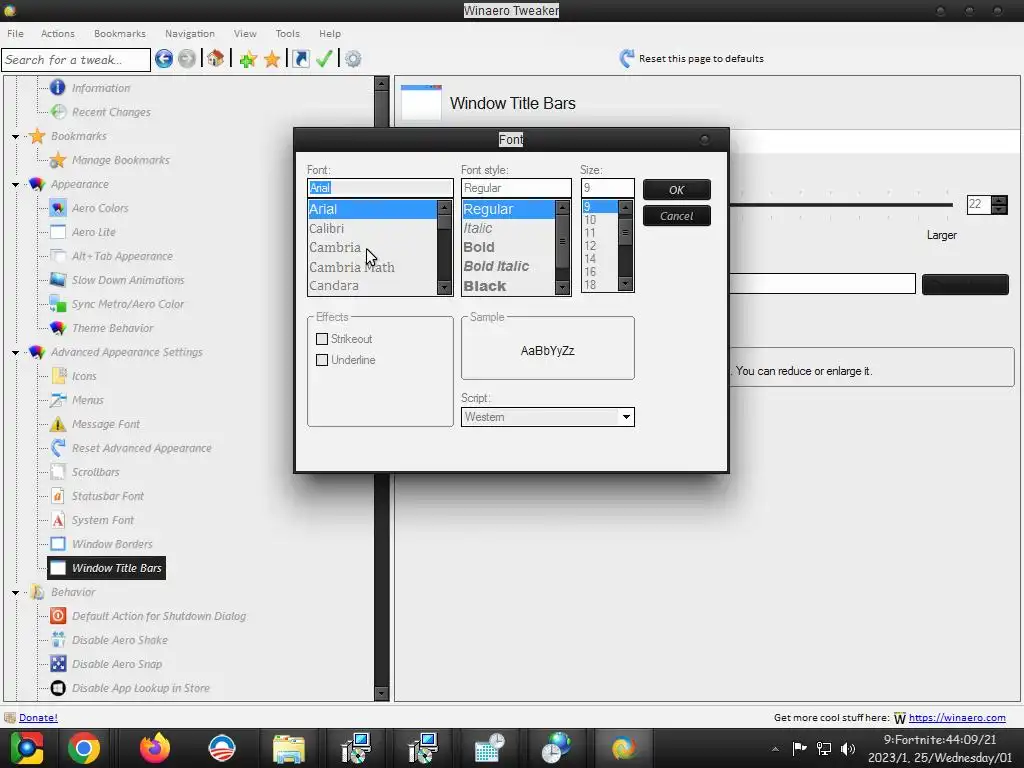Screen dimensions: 1024x768
Task: Click the volume icon in system tray
Action: coord(848,748)
